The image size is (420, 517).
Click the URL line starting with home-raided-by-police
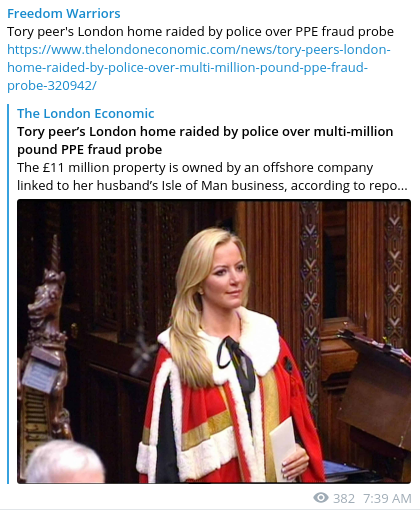click(187, 68)
